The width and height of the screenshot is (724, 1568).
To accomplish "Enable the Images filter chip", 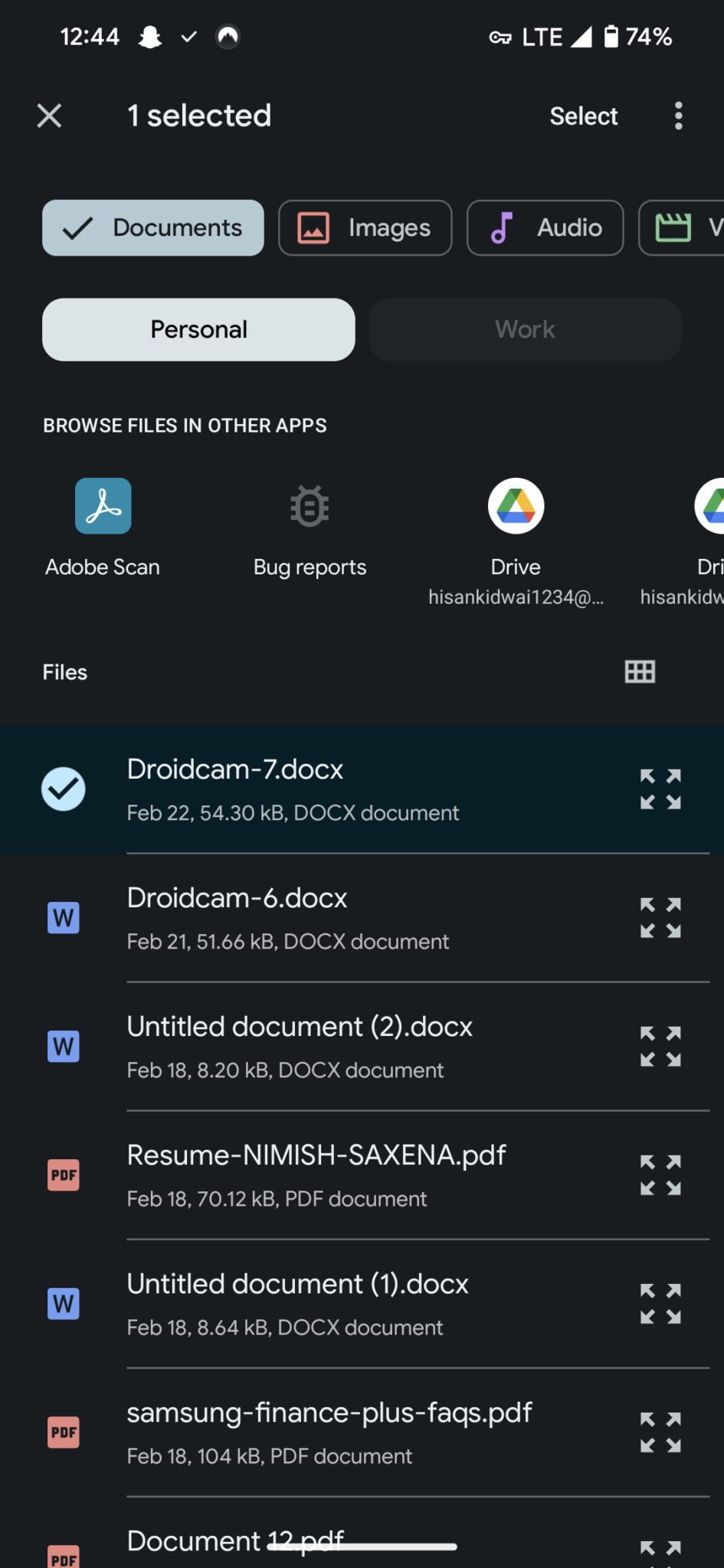I will [x=365, y=227].
